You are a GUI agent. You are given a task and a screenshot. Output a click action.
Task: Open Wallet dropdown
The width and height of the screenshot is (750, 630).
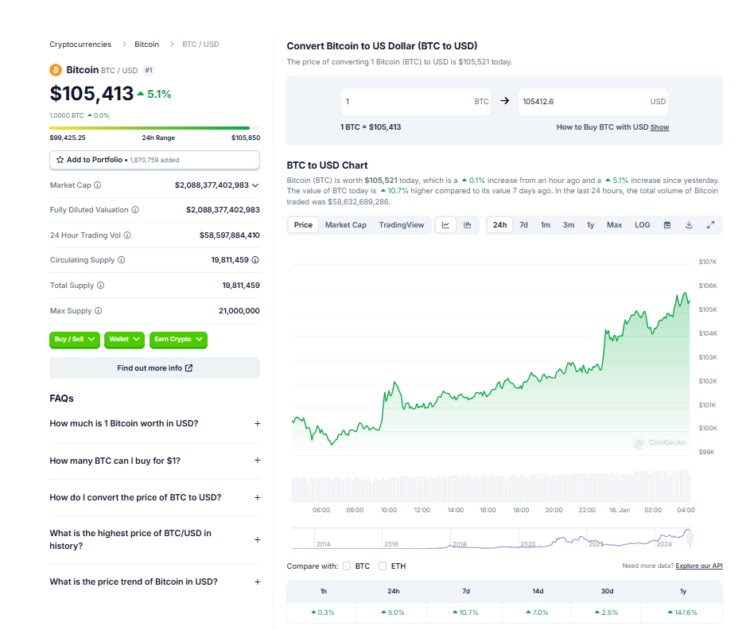tap(124, 340)
